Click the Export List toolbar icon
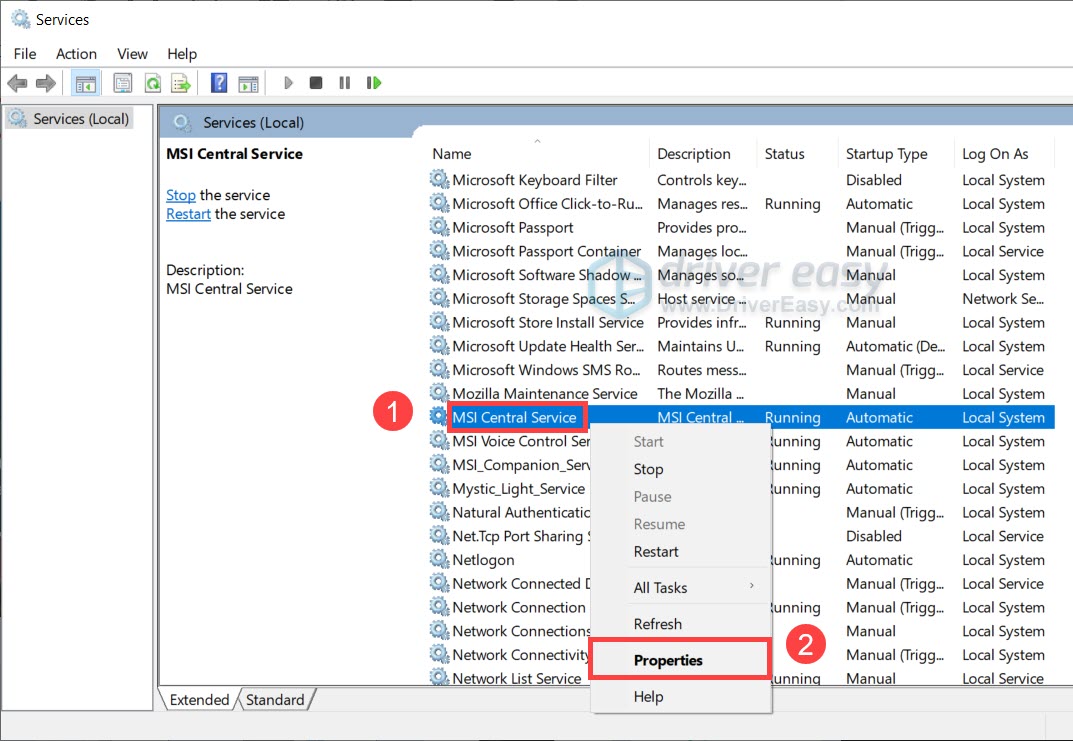This screenshot has width=1073, height=741. pos(181,83)
